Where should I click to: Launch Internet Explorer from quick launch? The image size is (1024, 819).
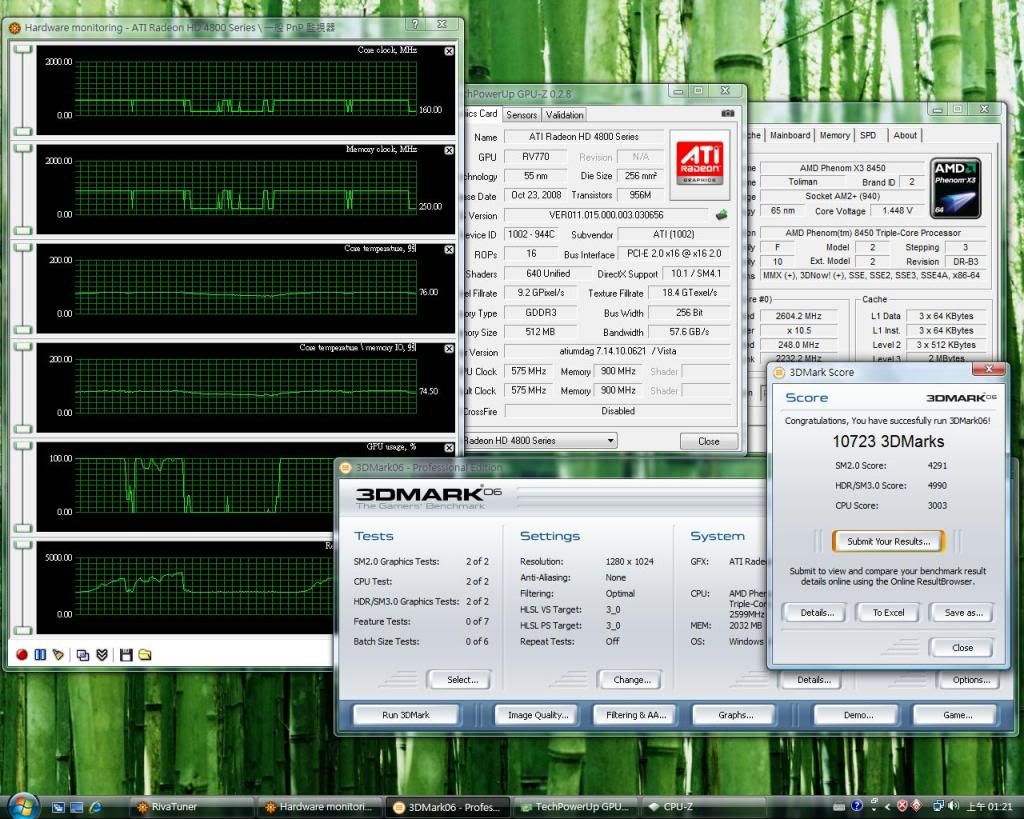coord(95,807)
